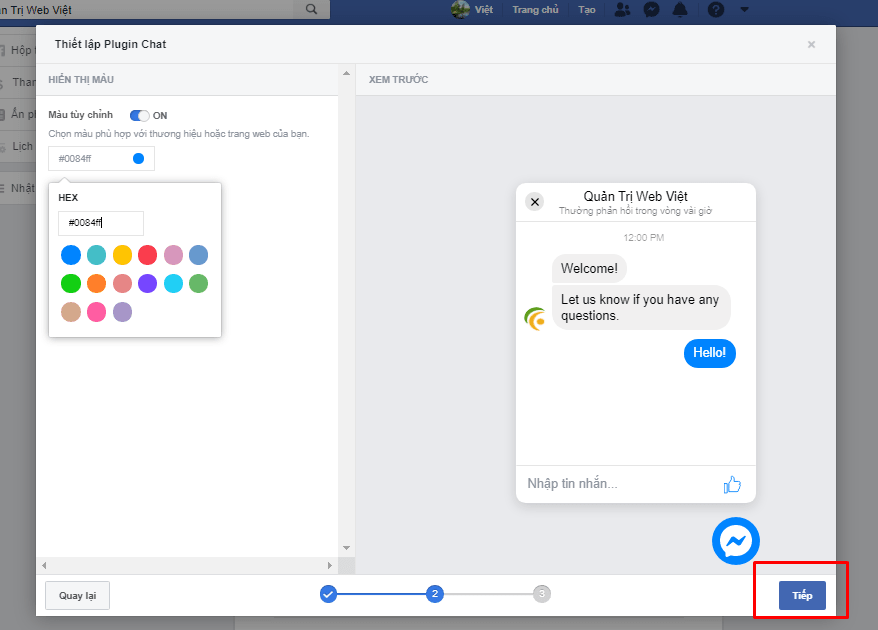Click the Tiếp button to continue
This screenshot has height=630, width=878.
tap(802, 595)
